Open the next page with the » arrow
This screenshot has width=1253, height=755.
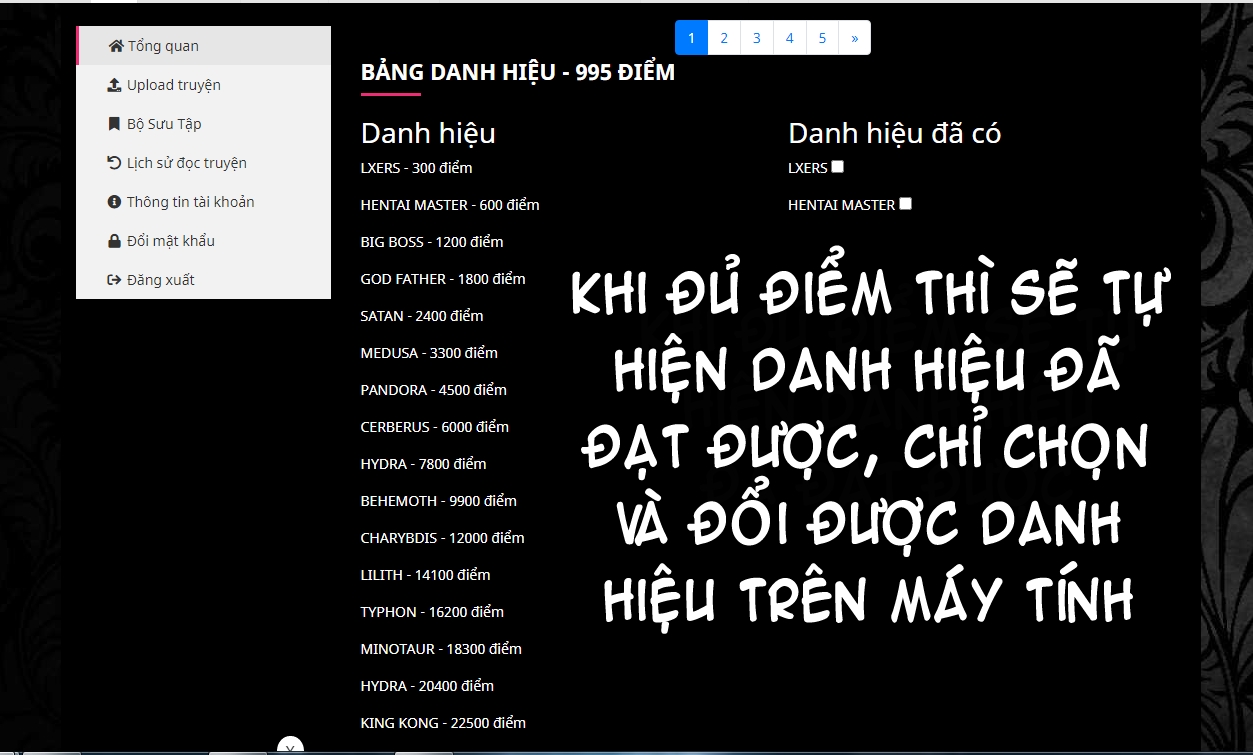pos(853,37)
